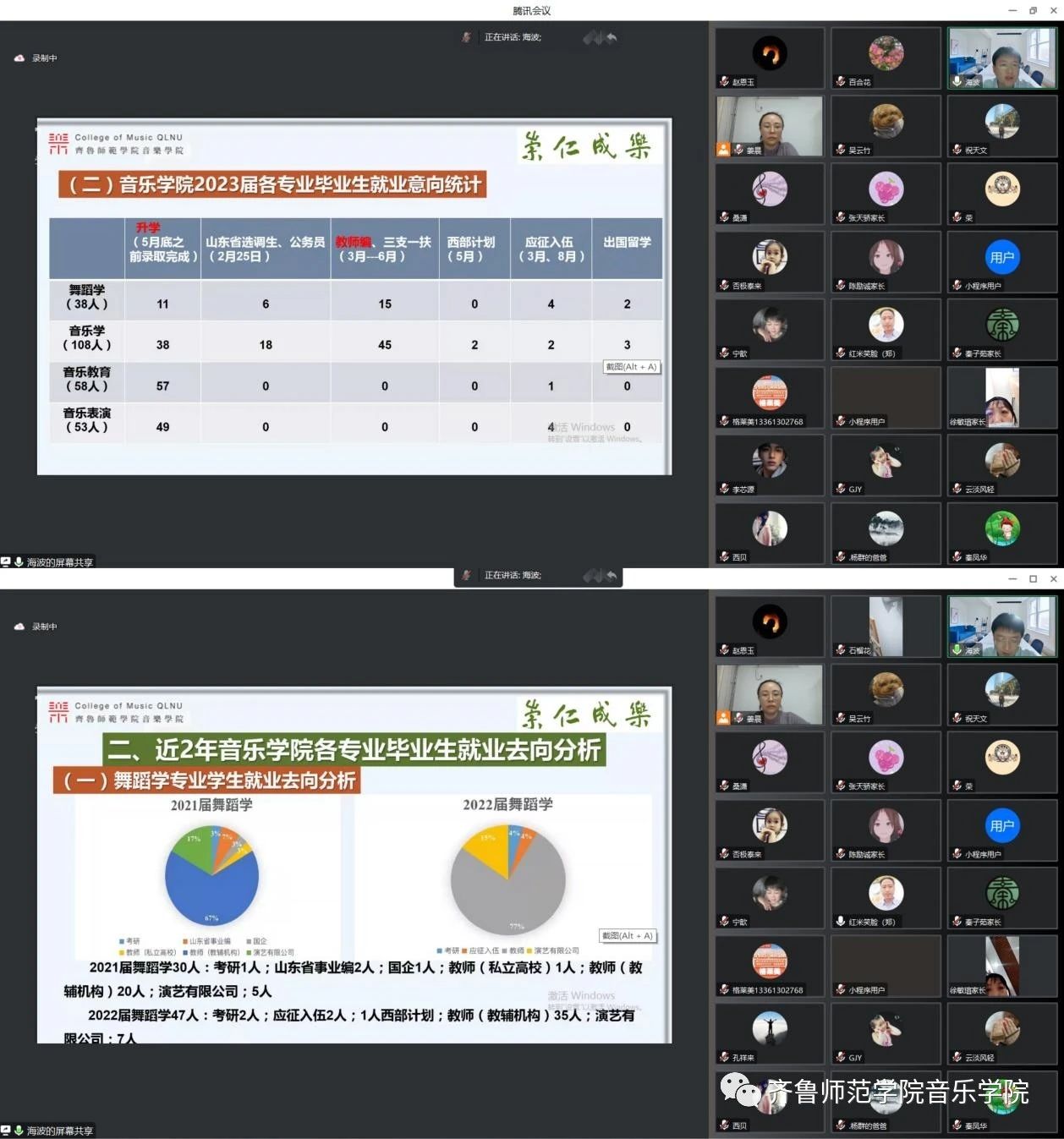Click the 海波的屏幕共享 label in lower window
Viewport: 1064px width, 1139px height.
point(59,1131)
